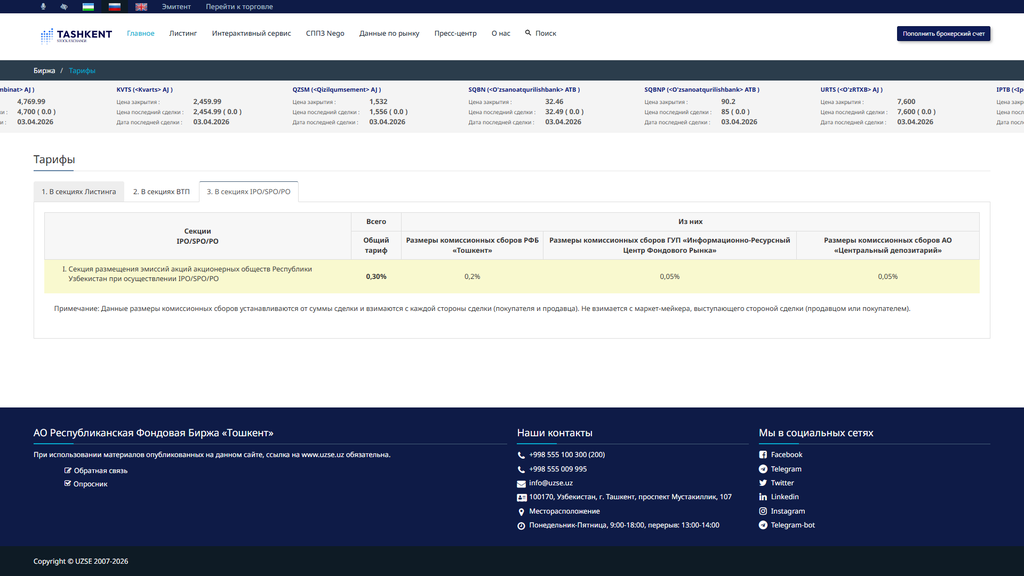Open the О нас menu
The width and height of the screenshot is (1024, 576).
click(x=500, y=33)
